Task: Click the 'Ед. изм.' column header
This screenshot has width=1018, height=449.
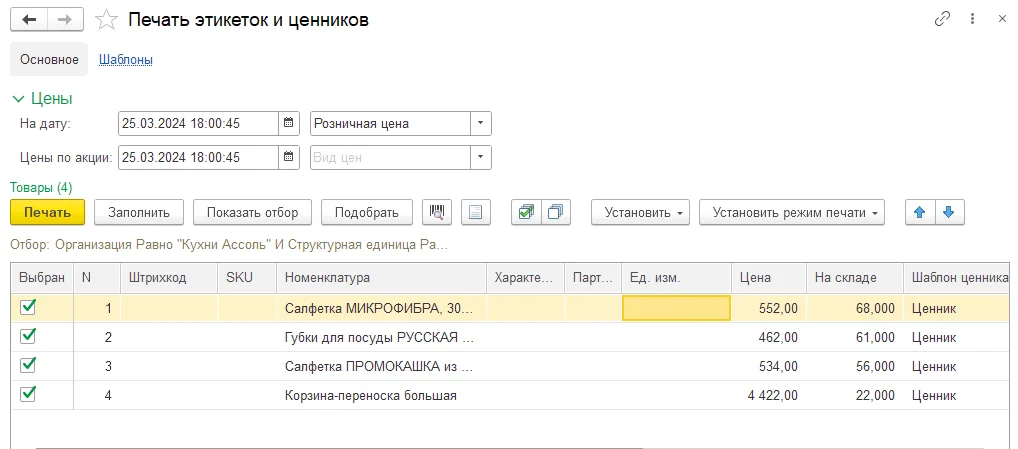Action: (677, 278)
